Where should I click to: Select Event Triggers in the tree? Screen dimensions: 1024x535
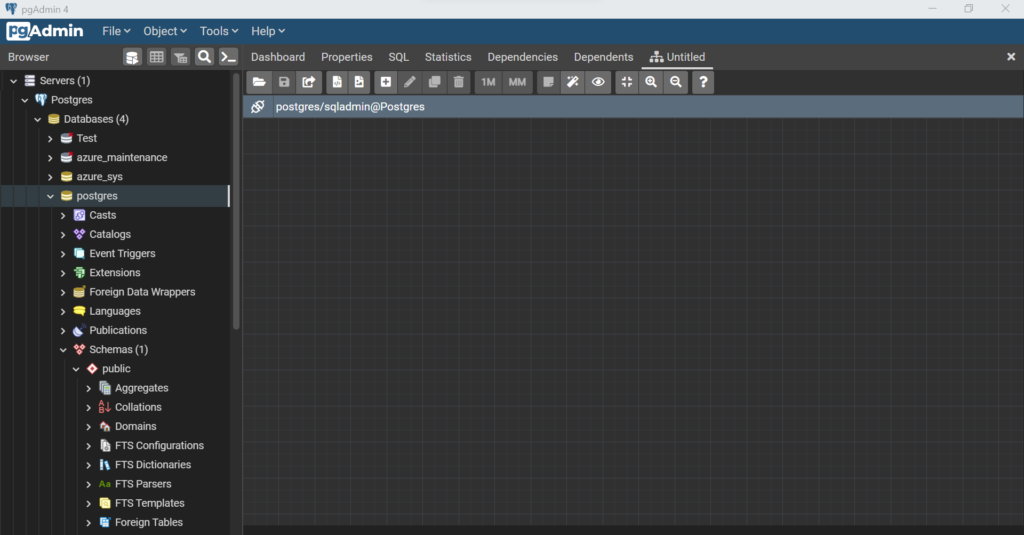tap(122, 253)
